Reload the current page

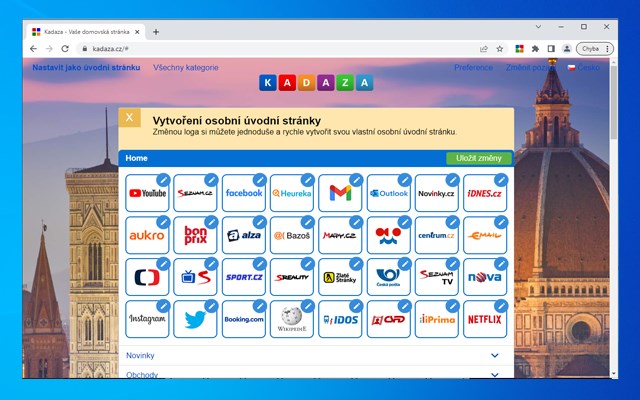65,49
